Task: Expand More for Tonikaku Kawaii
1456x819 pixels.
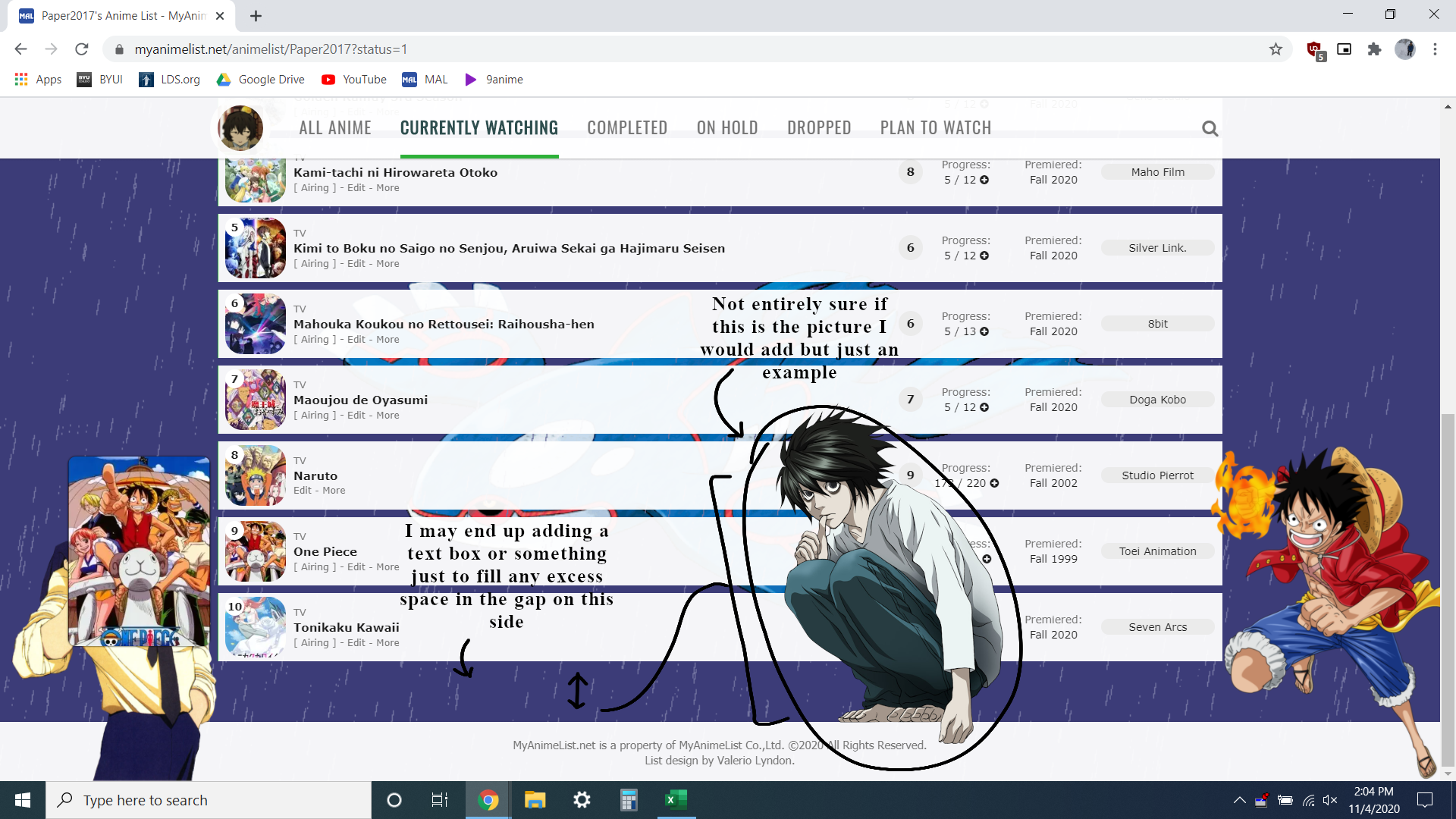Action: (388, 642)
